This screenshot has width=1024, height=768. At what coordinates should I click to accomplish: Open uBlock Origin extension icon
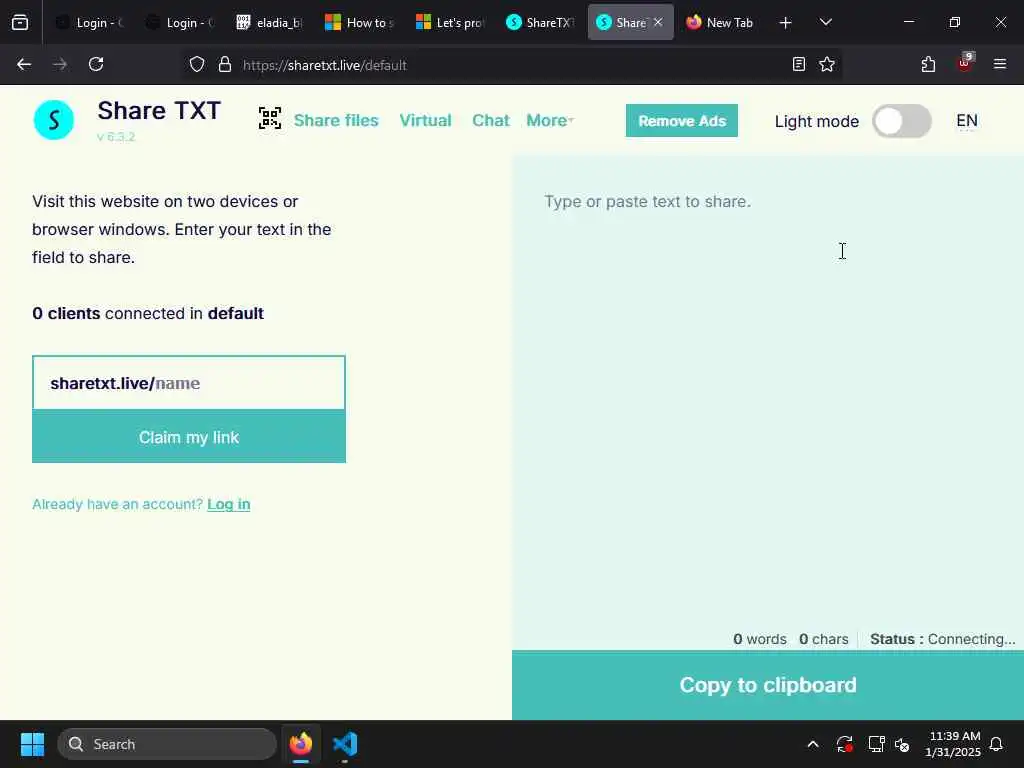point(965,63)
